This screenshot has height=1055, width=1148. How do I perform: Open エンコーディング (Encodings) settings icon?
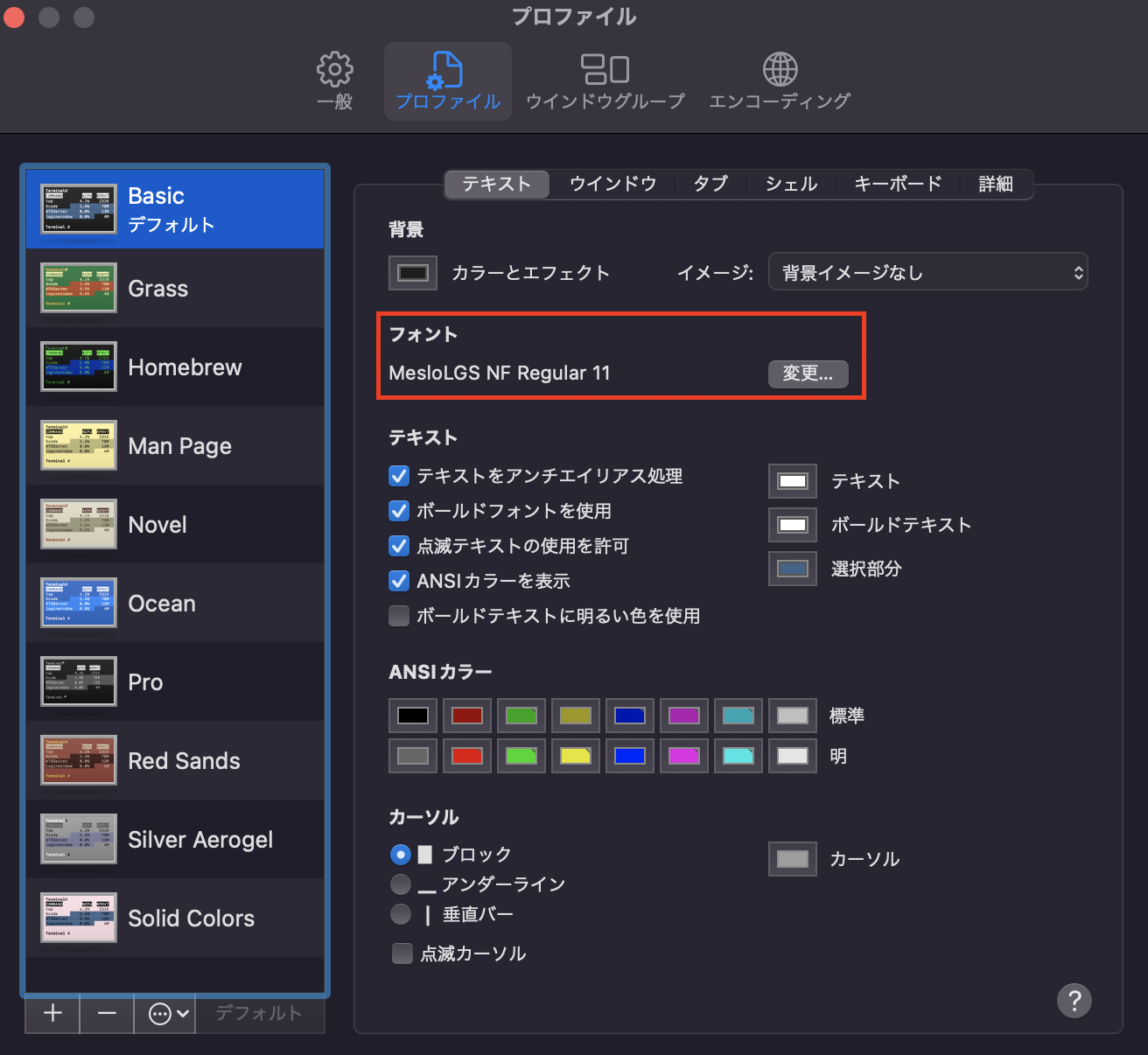(x=780, y=79)
